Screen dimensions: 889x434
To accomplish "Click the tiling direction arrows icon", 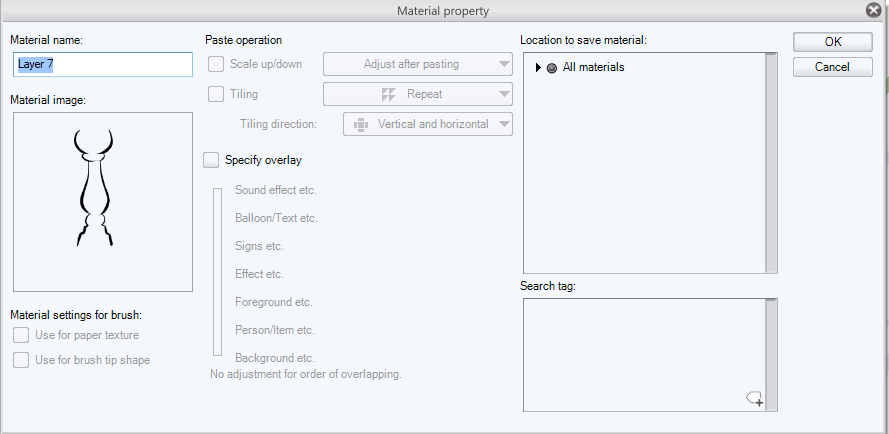I will pos(361,124).
